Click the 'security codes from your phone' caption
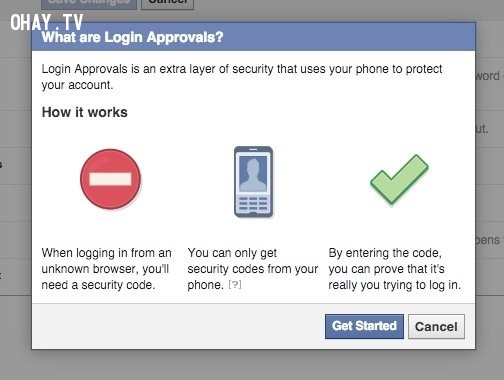The width and height of the screenshot is (504, 380). pyautogui.click(x=253, y=269)
